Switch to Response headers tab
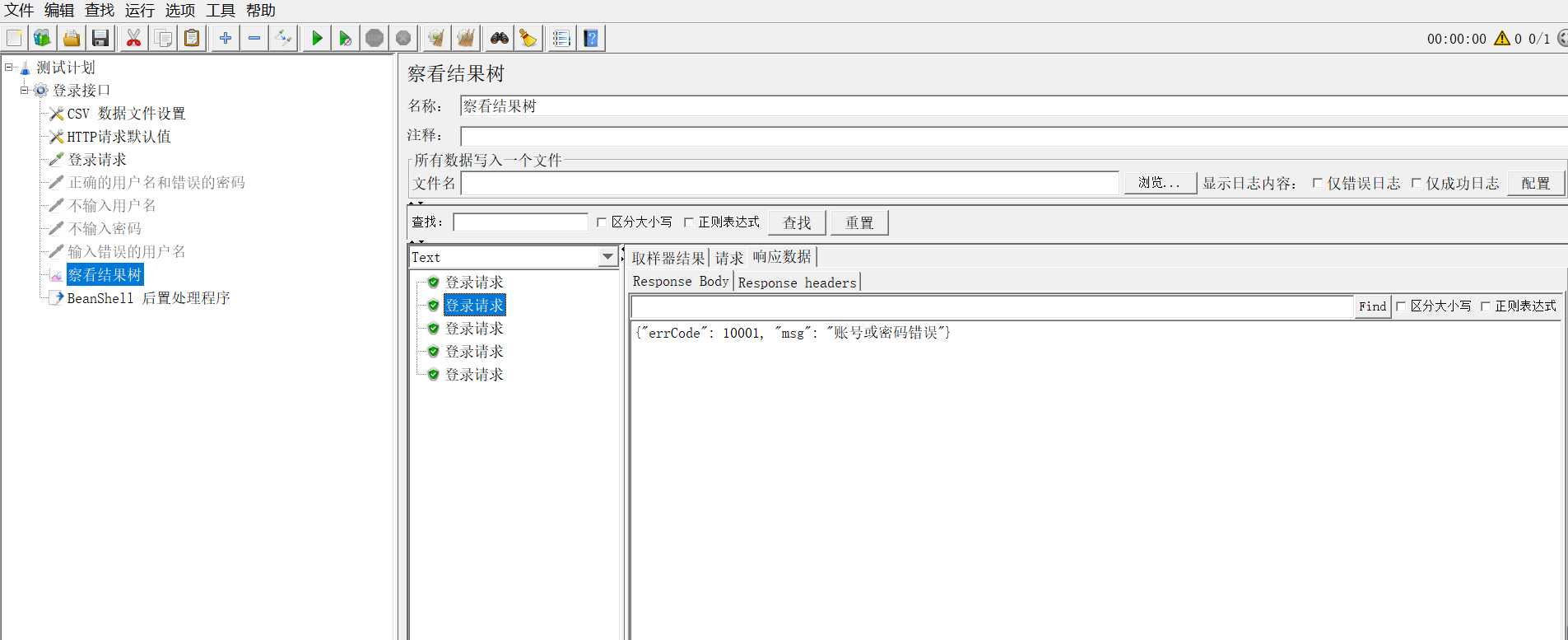The height and width of the screenshot is (640, 1568). coord(797,283)
